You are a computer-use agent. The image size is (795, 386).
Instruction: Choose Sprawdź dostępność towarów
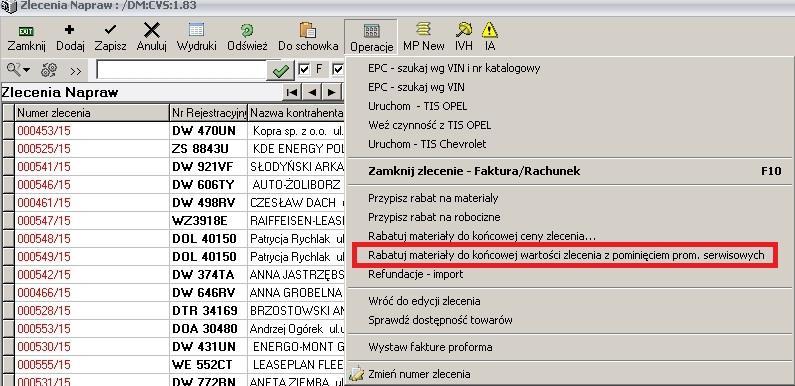(440, 320)
